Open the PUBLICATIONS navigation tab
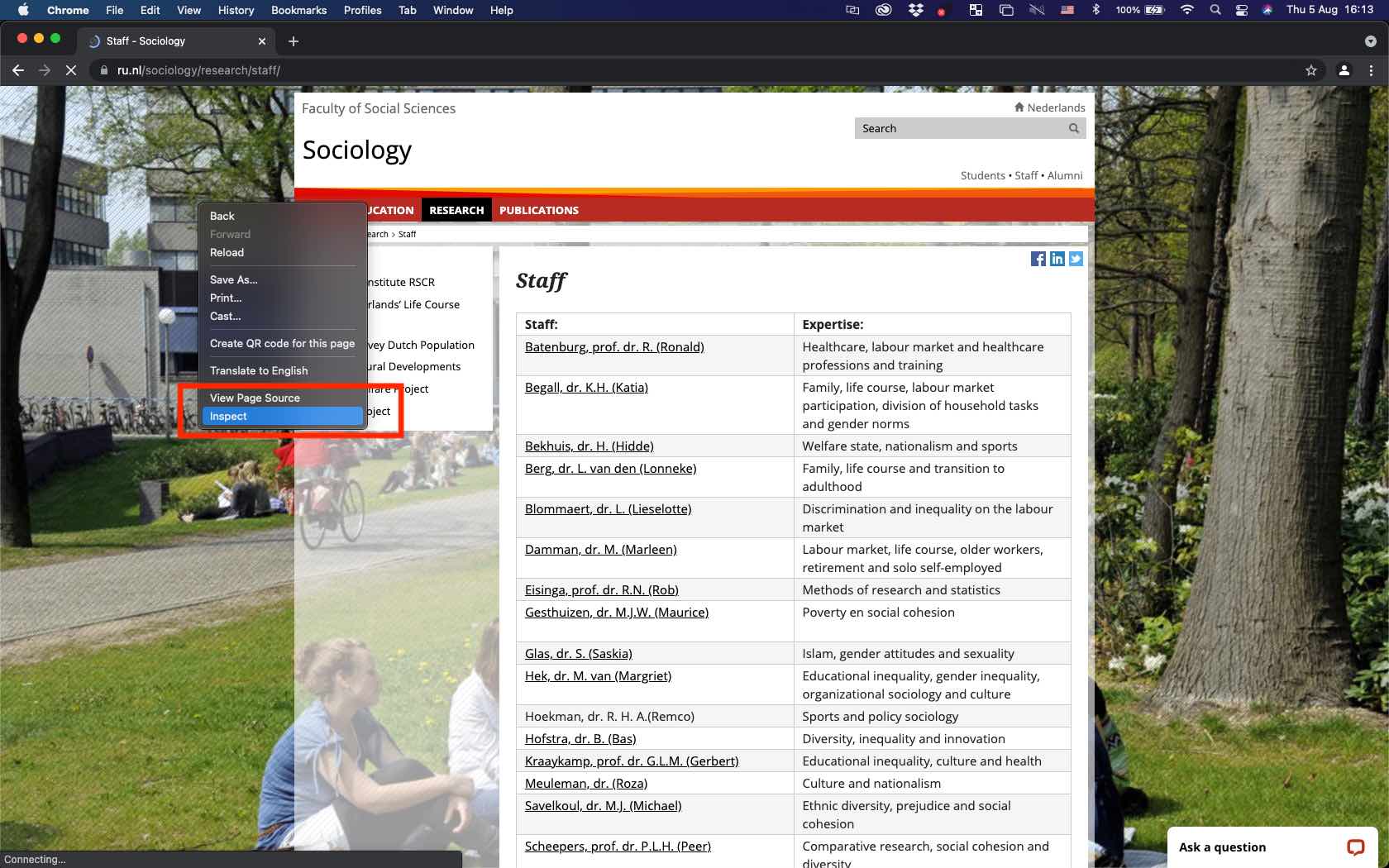The width and height of the screenshot is (1389, 868). coord(539,210)
